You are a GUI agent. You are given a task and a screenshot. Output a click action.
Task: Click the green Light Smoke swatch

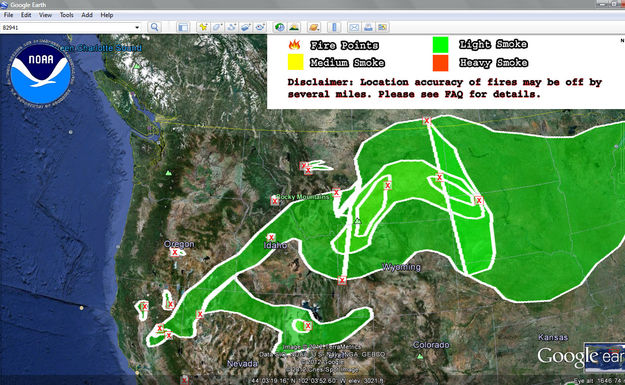click(440, 45)
